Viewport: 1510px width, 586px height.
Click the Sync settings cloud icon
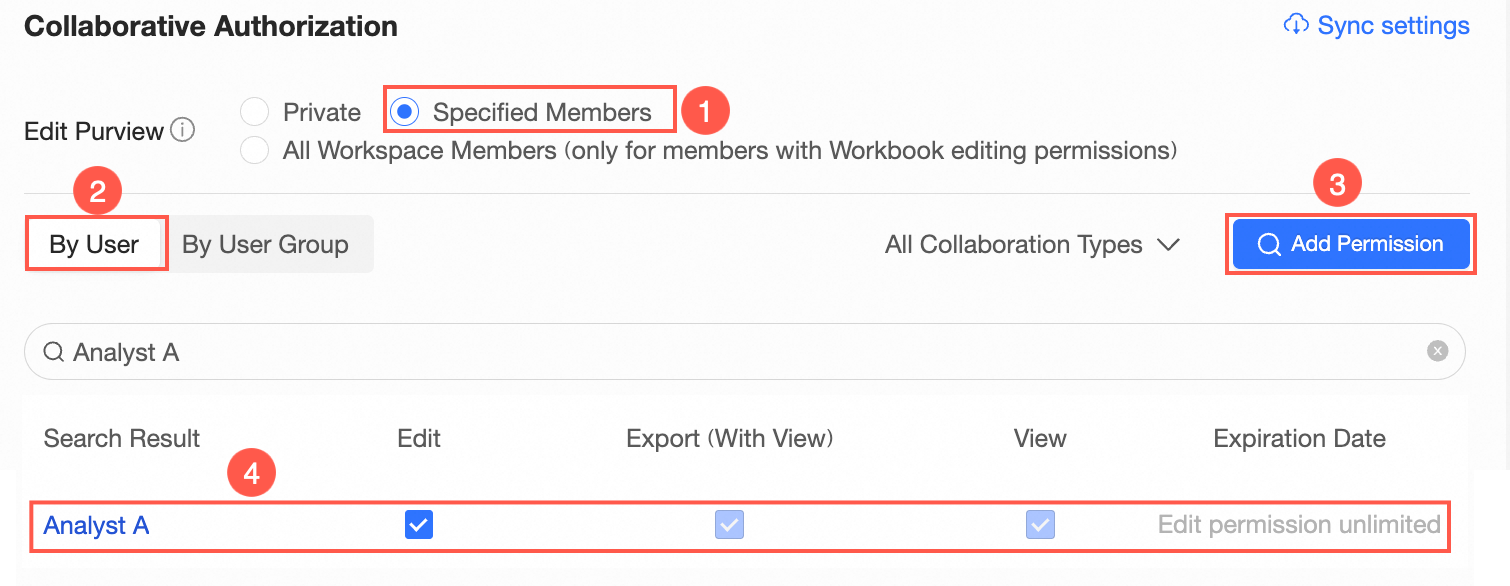click(x=1296, y=25)
